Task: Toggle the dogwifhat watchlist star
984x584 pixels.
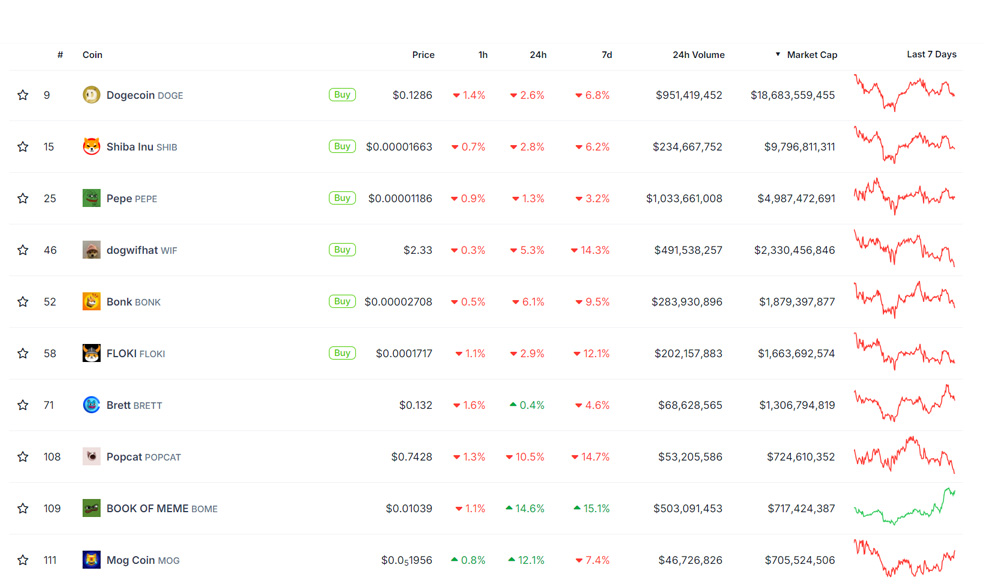Action: pyautogui.click(x=23, y=250)
